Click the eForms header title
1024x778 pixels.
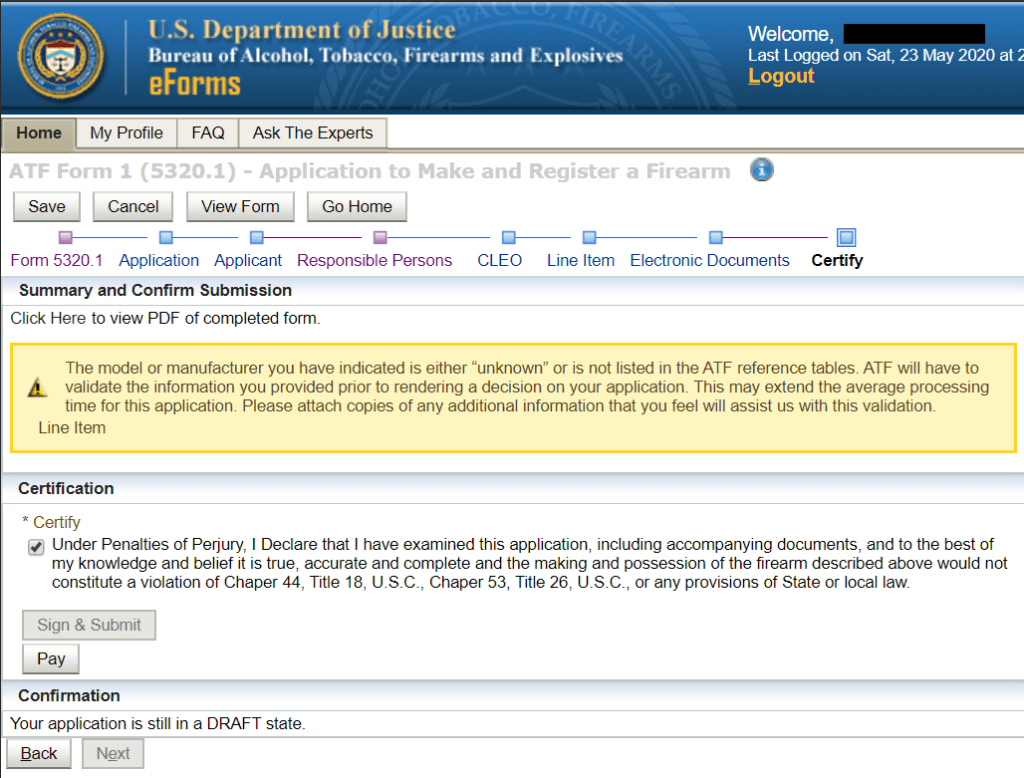(195, 85)
